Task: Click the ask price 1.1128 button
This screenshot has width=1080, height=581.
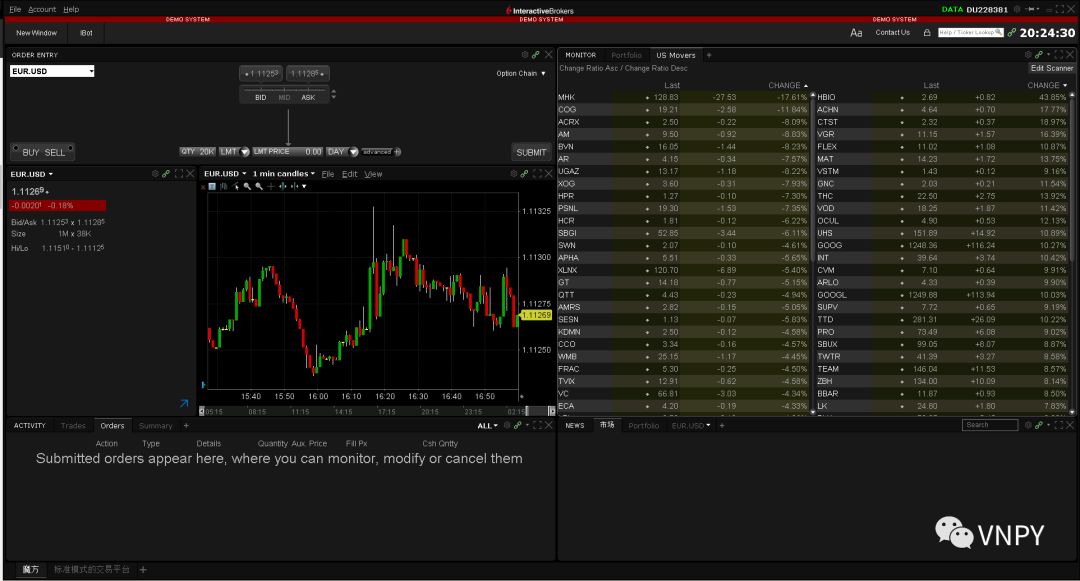Action: coord(307,74)
